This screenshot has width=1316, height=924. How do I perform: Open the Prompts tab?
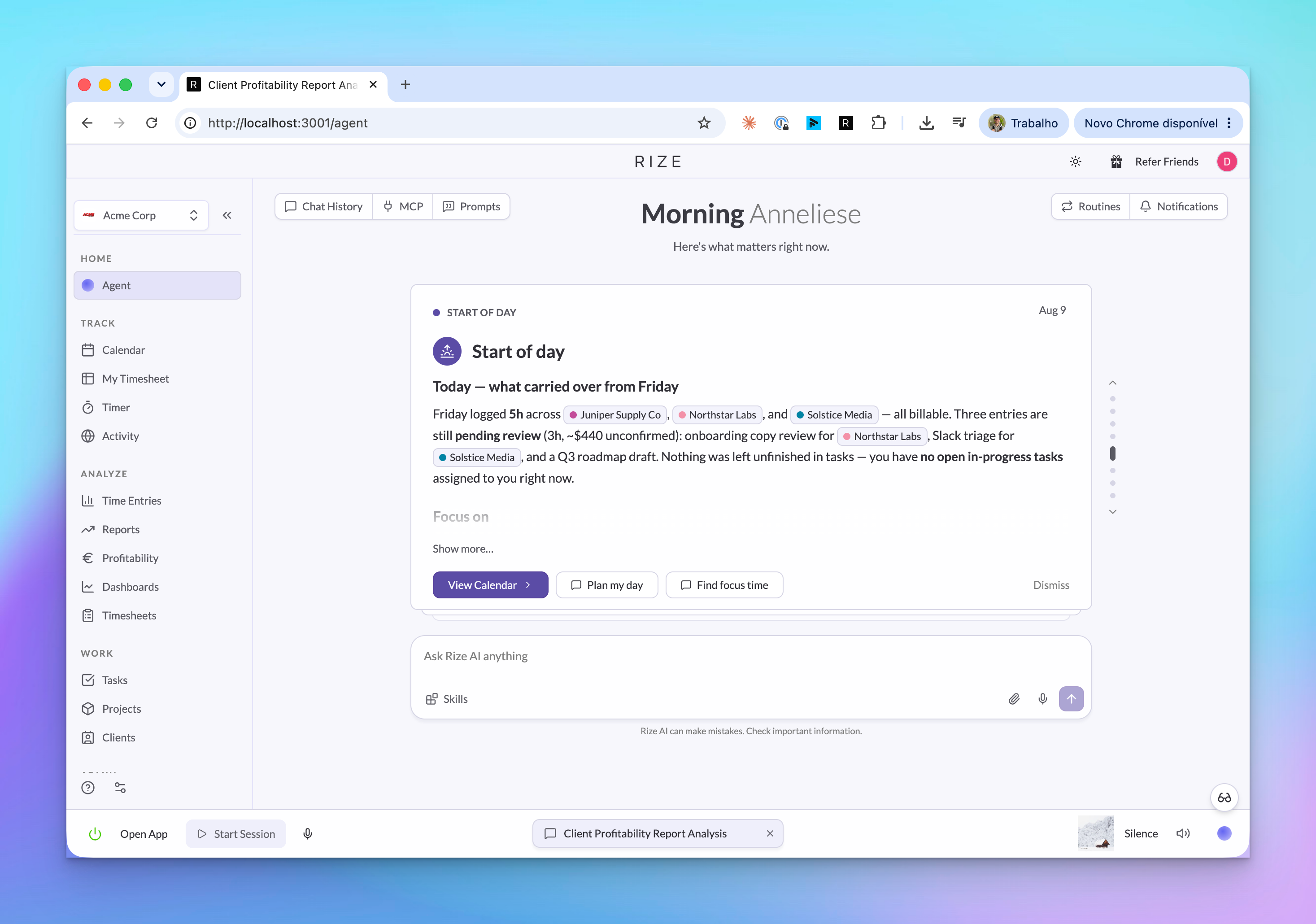(x=471, y=206)
